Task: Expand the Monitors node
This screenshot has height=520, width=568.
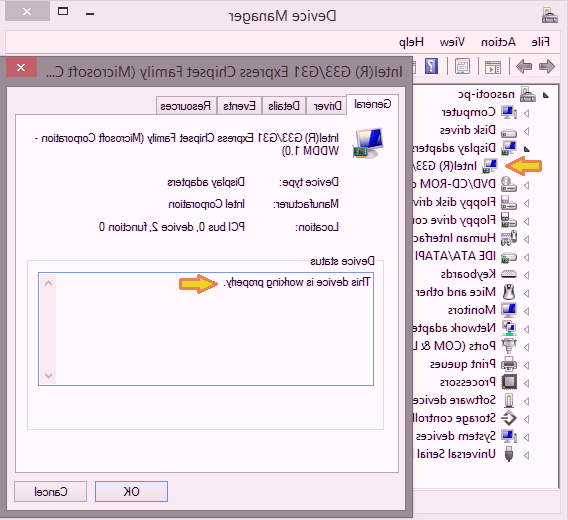Action: click(x=527, y=311)
